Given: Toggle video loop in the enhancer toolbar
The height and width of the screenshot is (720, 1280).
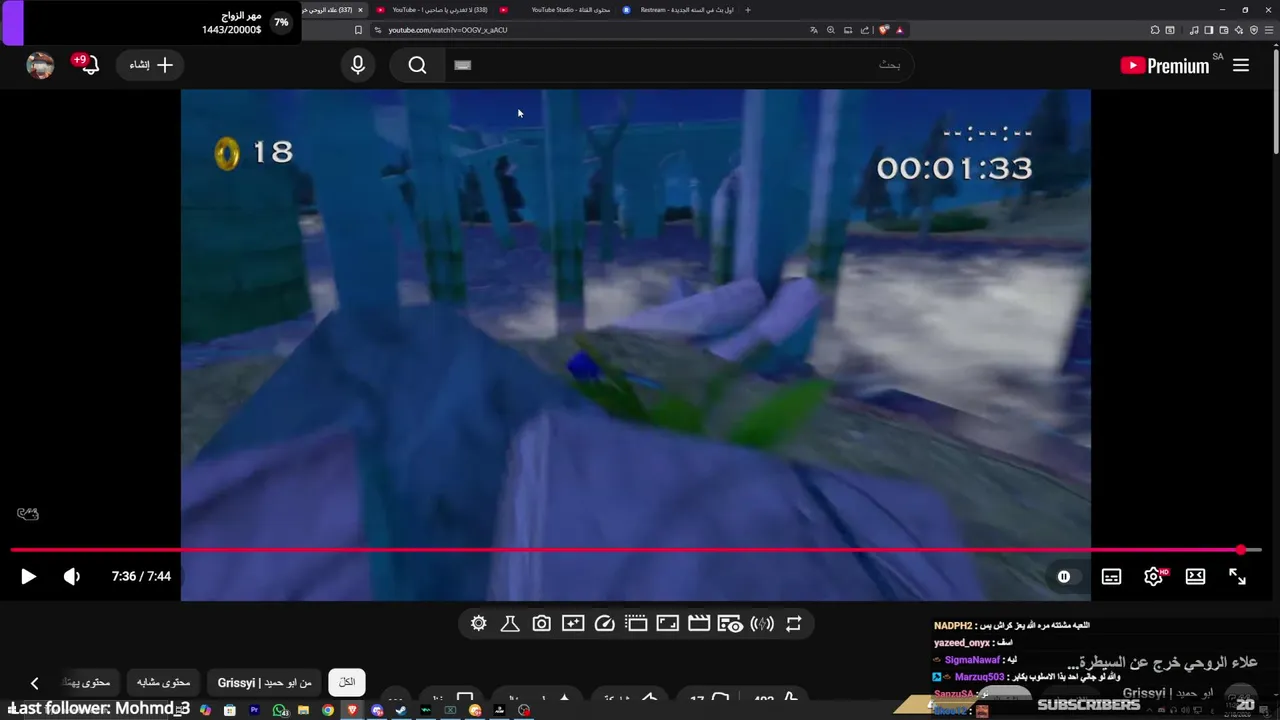Looking at the screenshot, I should coord(793,623).
